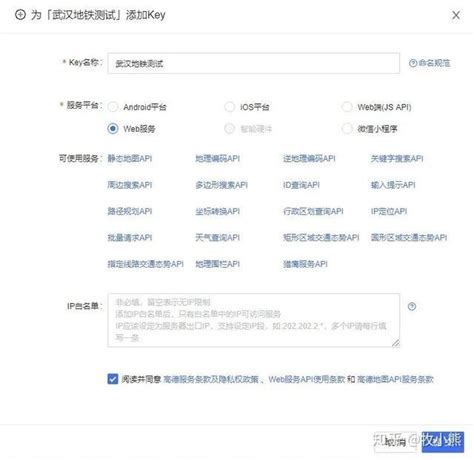Viewport: 474px width, 460px height.
Task: Select the Web服务 radio button
Action: [x=113, y=129]
